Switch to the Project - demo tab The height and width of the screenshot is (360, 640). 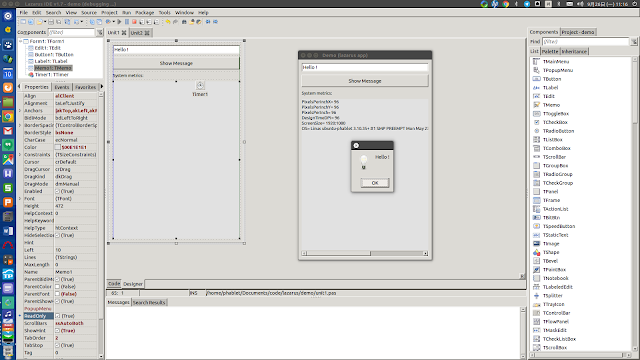(x=578, y=32)
